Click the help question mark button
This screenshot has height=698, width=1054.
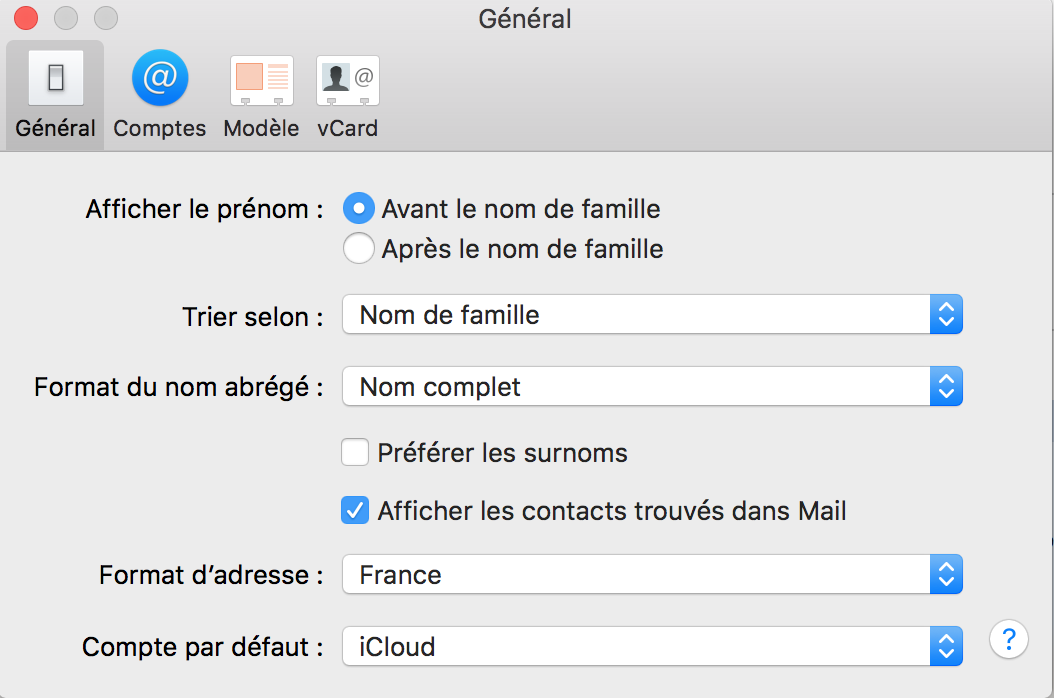tap(1009, 638)
